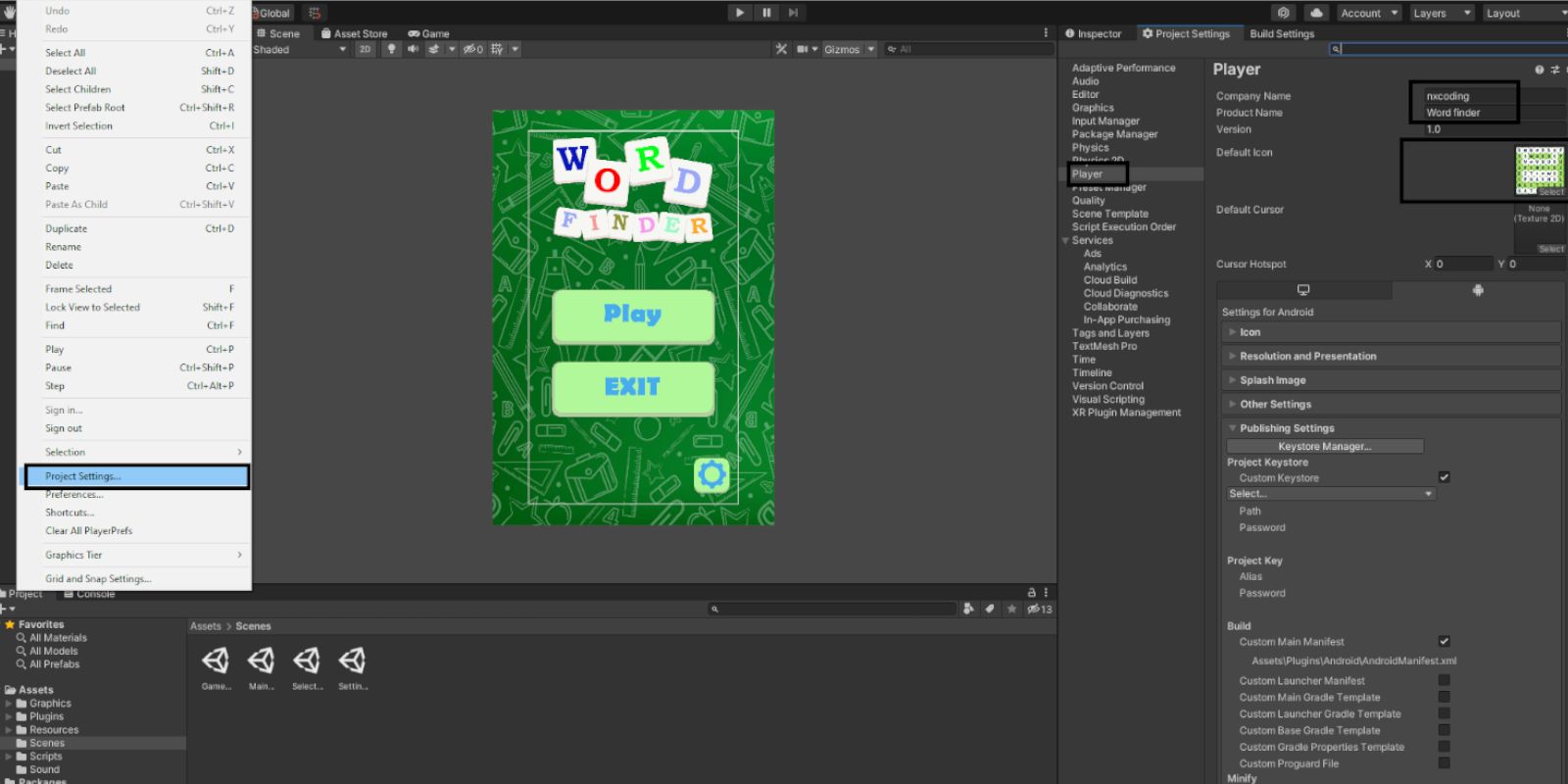1568x784 pixels.
Task: Open the cloud services icon
Action: 1316,13
